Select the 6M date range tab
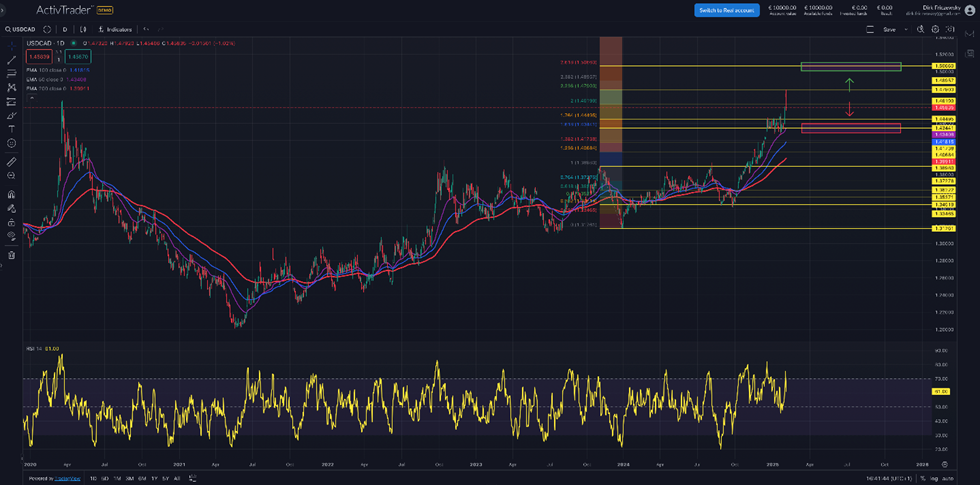Screen dimensions: 980x485 tap(141, 478)
